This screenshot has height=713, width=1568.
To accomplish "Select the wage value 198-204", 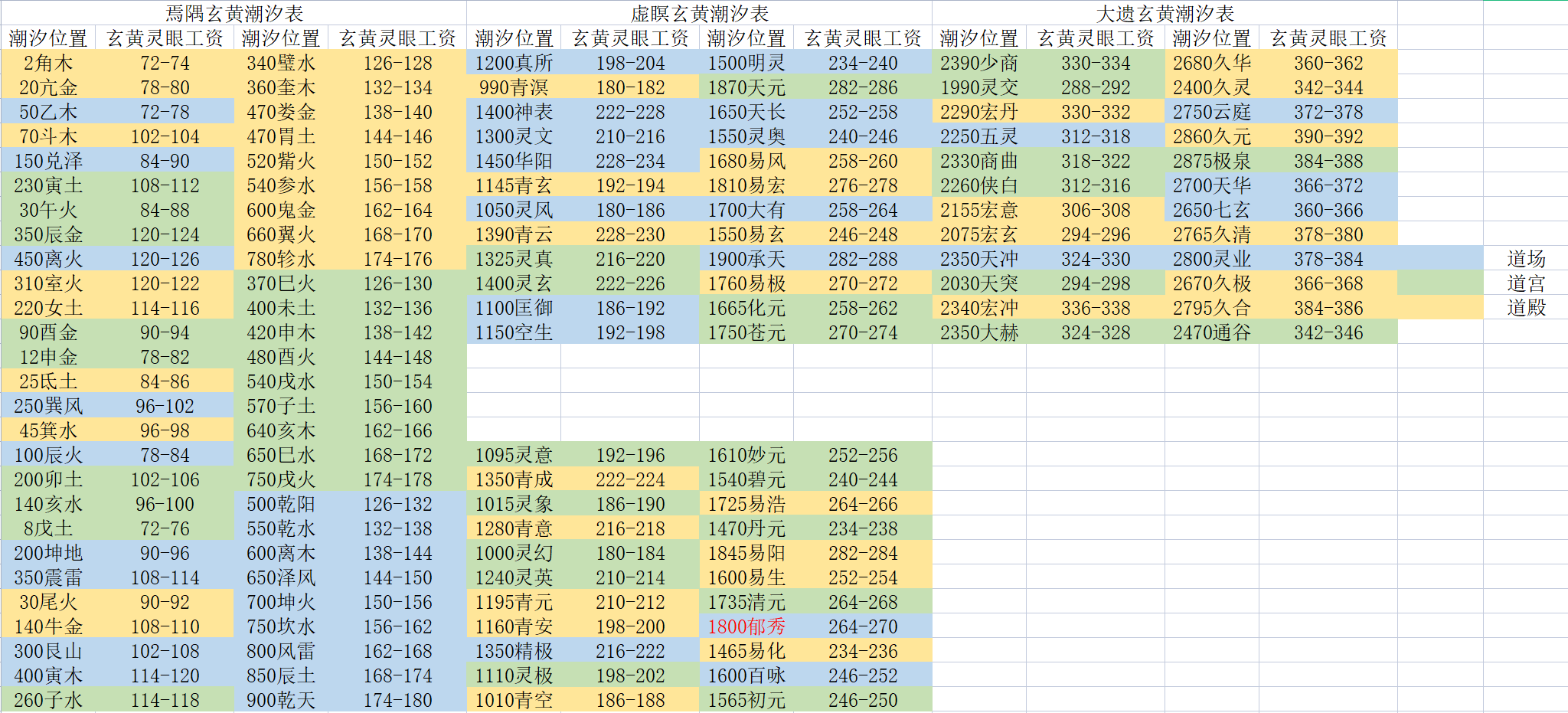I will click(x=630, y=62).
